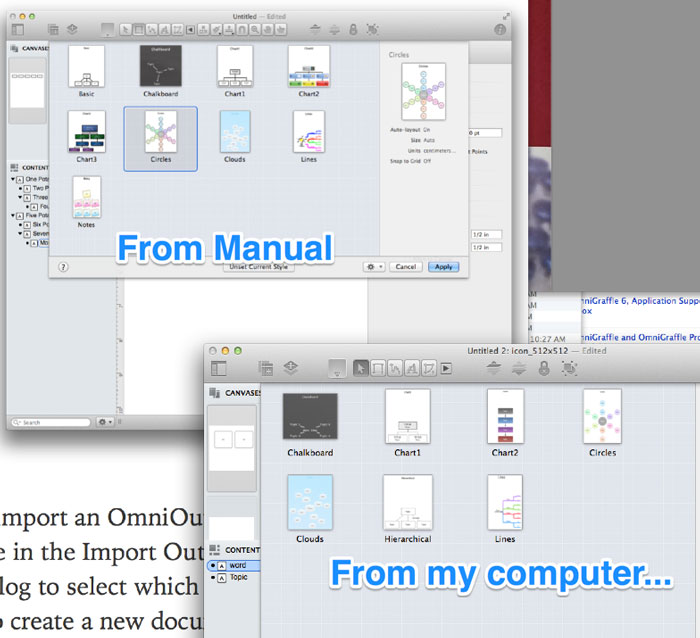Pick Magnet tool in Untitled window toolbar
The height and width of the screenshot is (638, 700).
(x=242, y=29)
